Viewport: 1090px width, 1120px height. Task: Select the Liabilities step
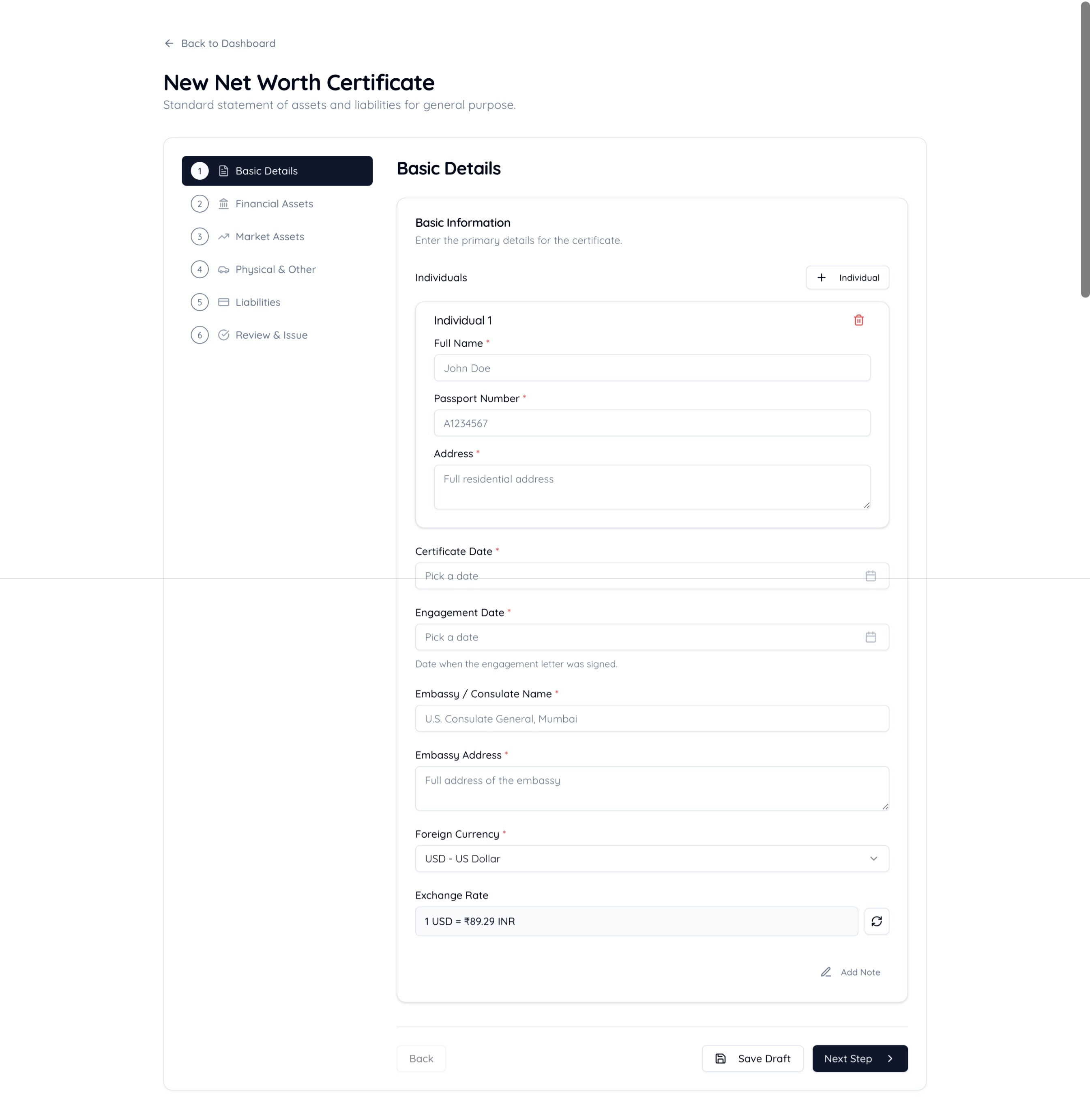point(257,302)
